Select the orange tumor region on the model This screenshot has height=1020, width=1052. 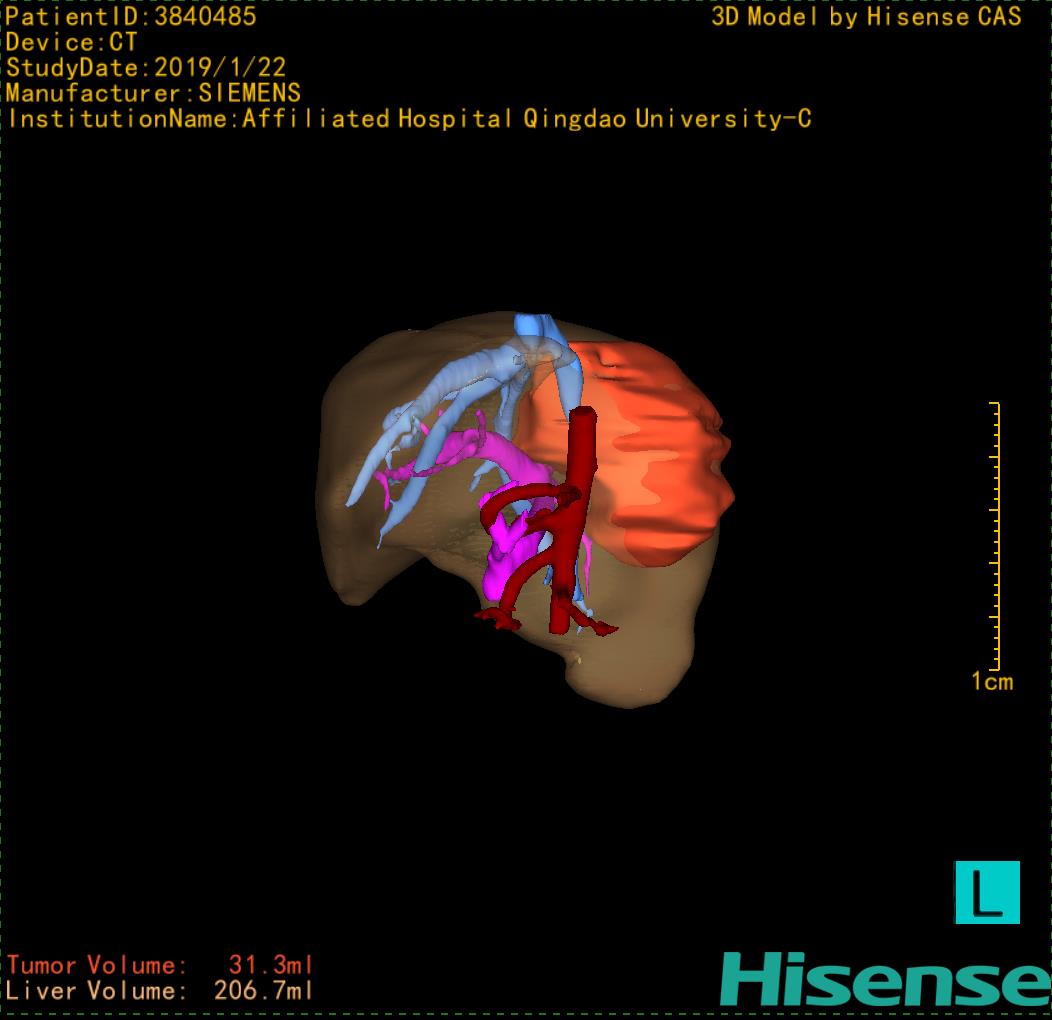(x=660, y=450)
